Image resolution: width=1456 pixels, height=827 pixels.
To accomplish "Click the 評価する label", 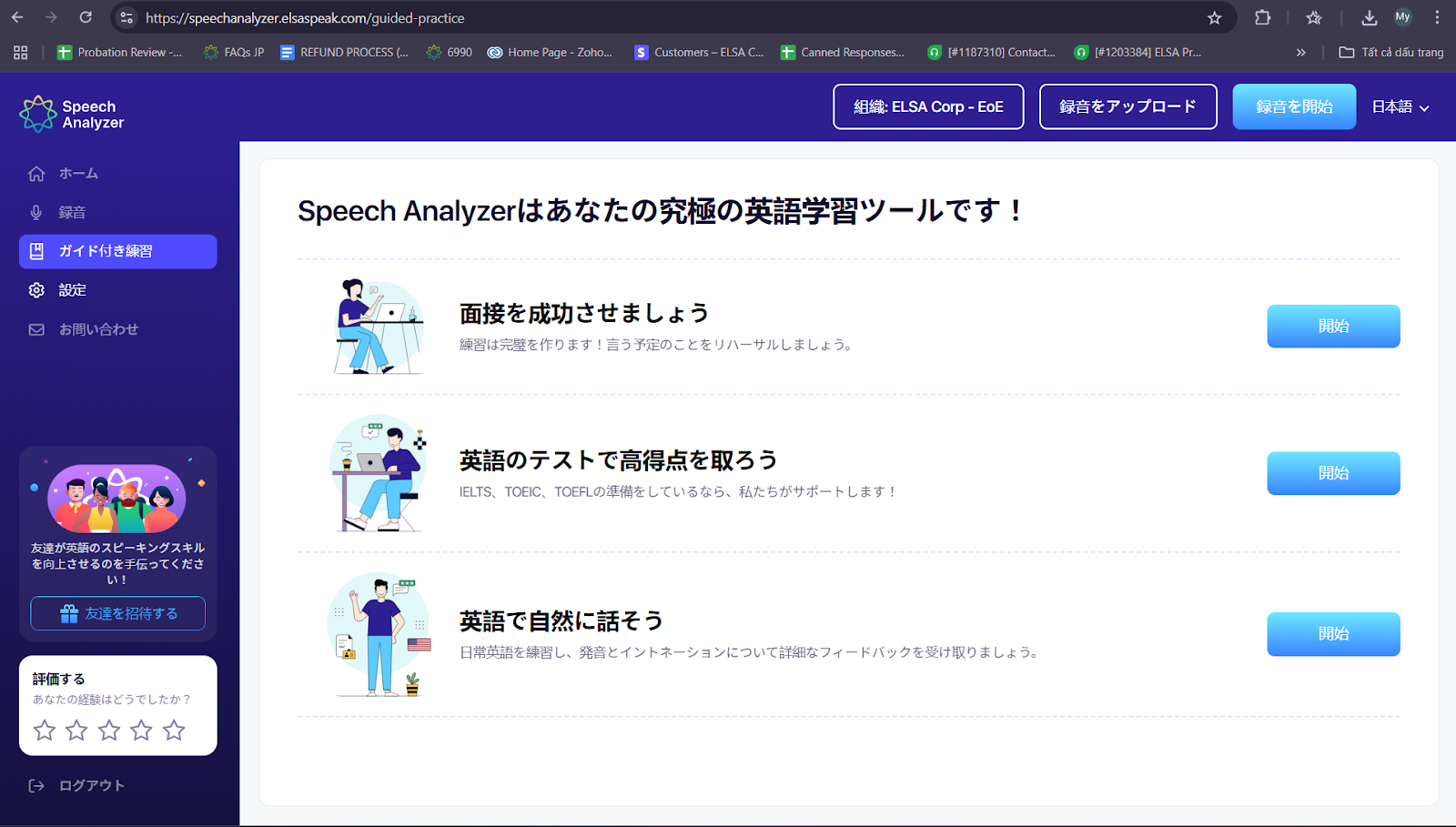I will pos(58,679).
